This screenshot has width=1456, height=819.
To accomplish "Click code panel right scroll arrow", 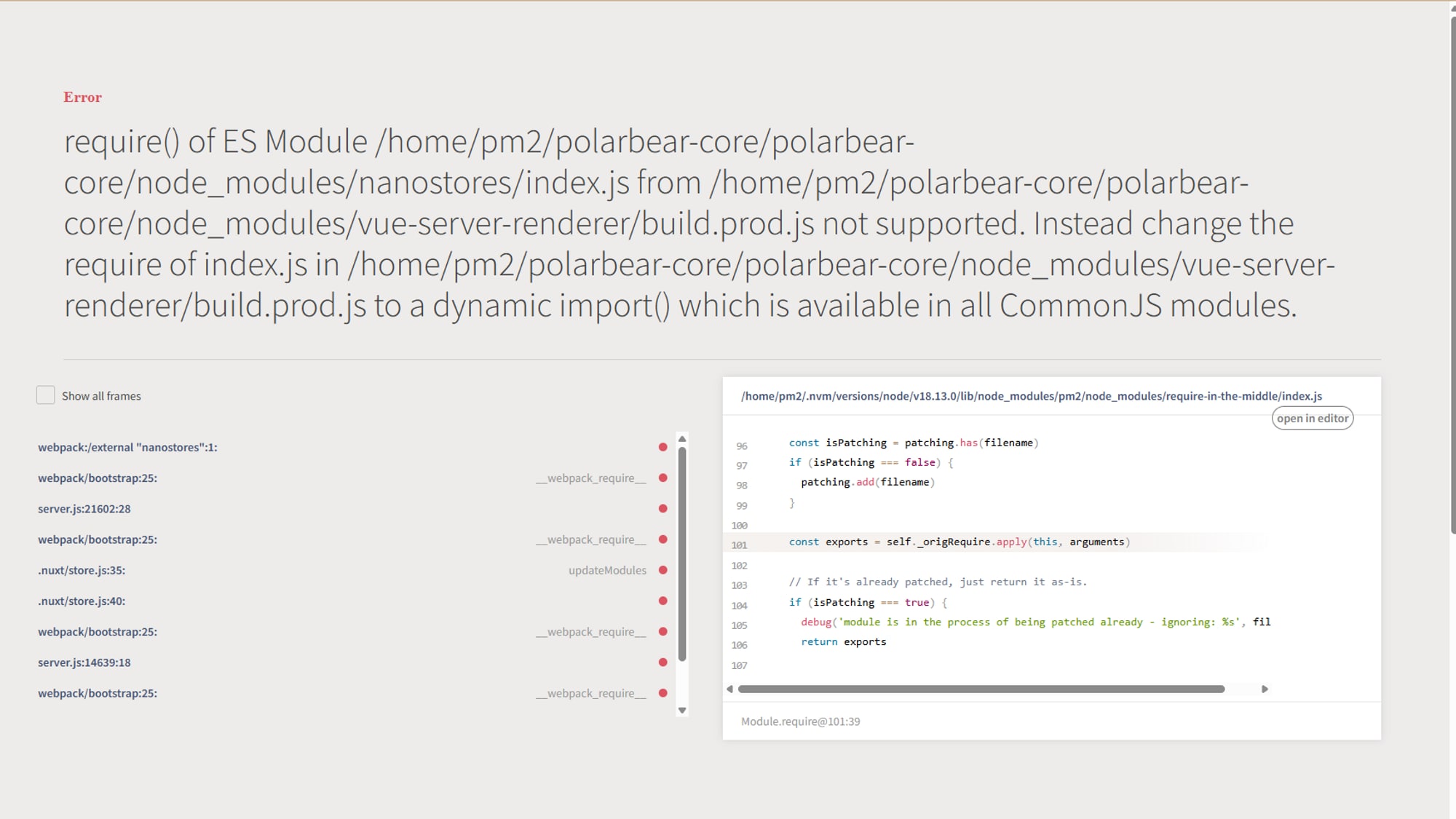I will (x=1265, y=689).
